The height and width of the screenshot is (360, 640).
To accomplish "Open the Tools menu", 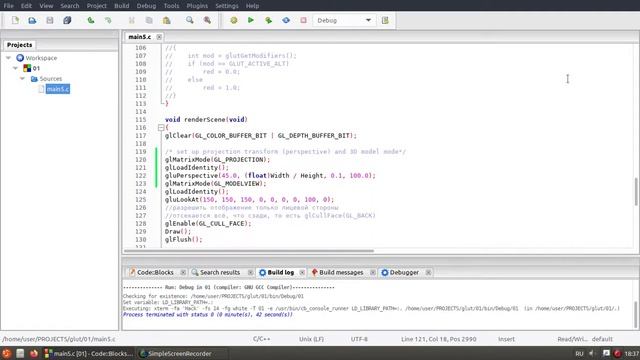I will tap(171, 6).
